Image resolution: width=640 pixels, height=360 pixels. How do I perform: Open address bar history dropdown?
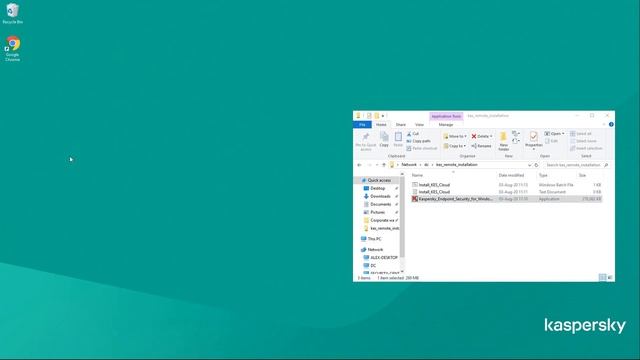click(529, 165)
